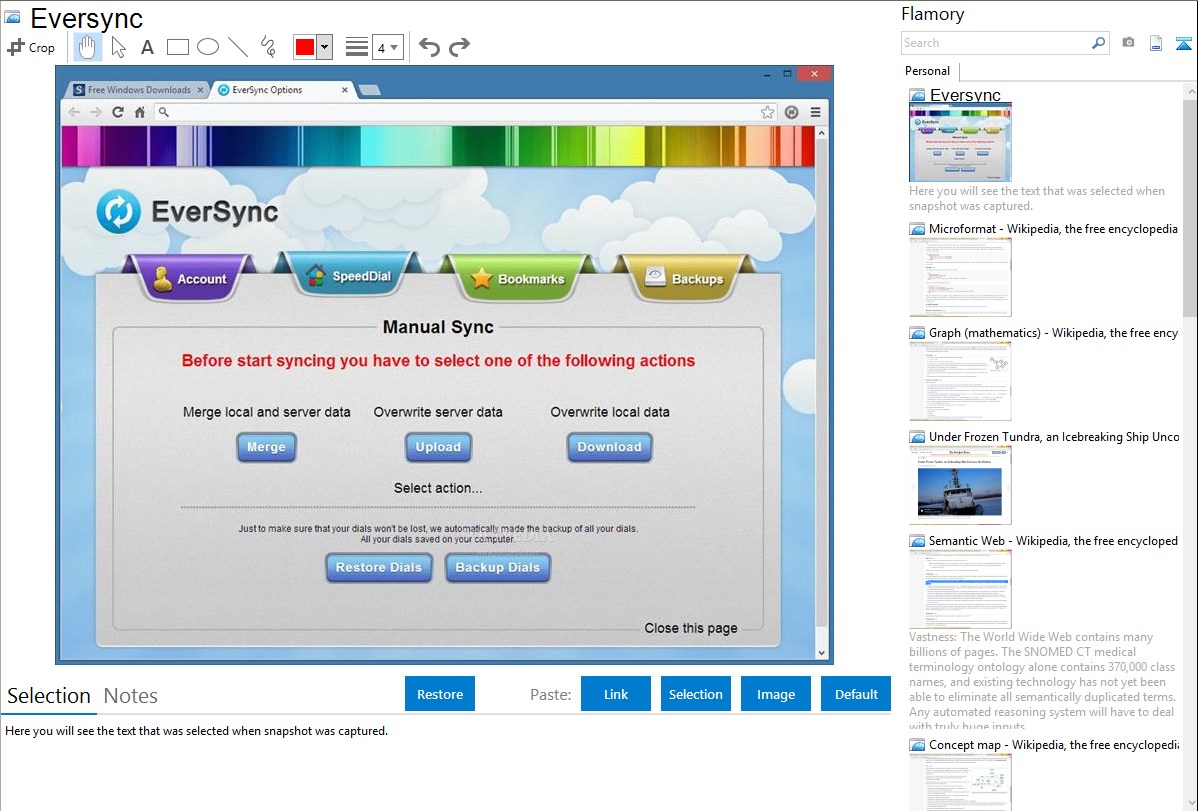This screenshot has height=811, width=1198.
Task: Activate the hand pan tool
Action: click(x=87, y=47)
